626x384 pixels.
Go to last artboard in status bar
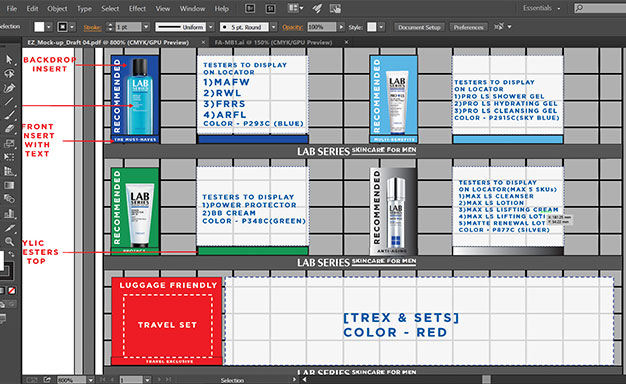[169, 380]
